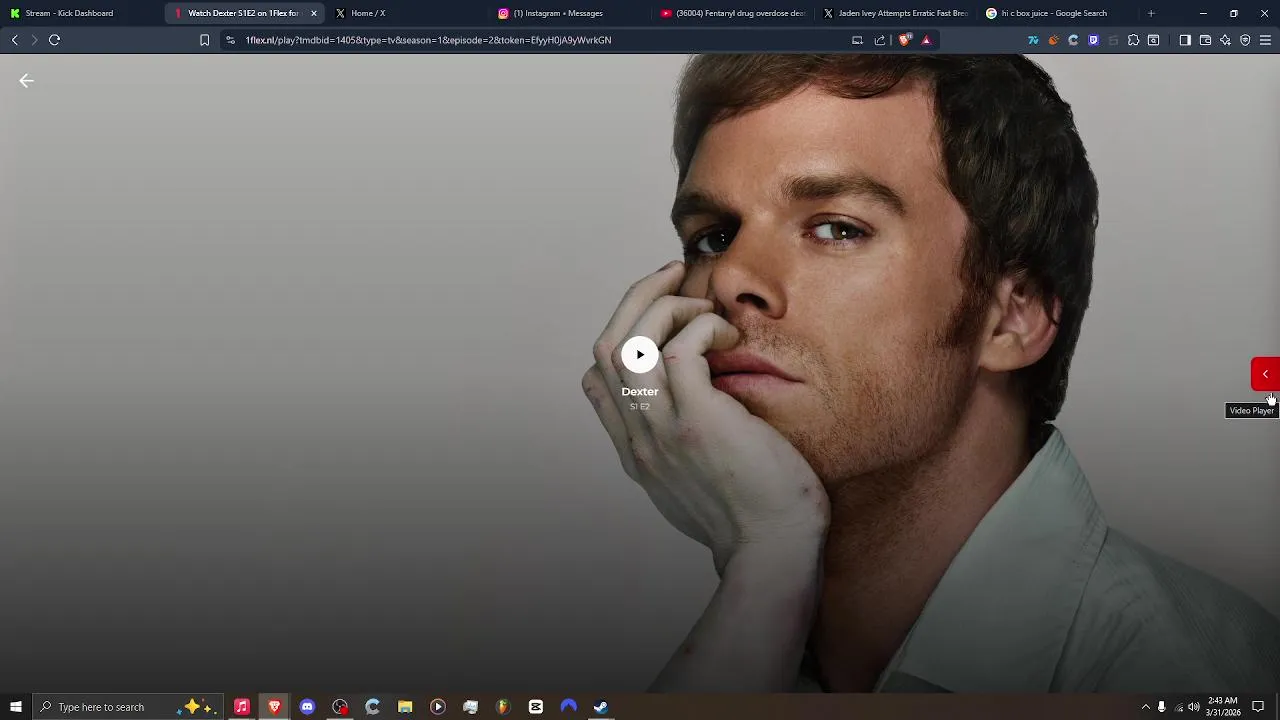1280x720 pixels.
Task: Go back using the player back arrow
Action: [x=27, y=81]
